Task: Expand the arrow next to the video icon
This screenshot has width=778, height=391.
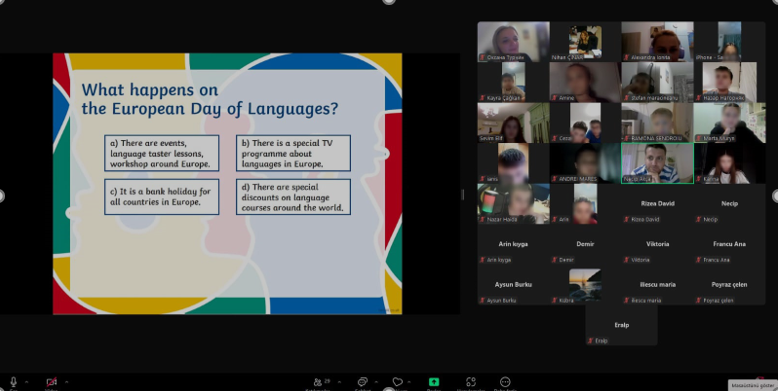Action: coord(66,382)
